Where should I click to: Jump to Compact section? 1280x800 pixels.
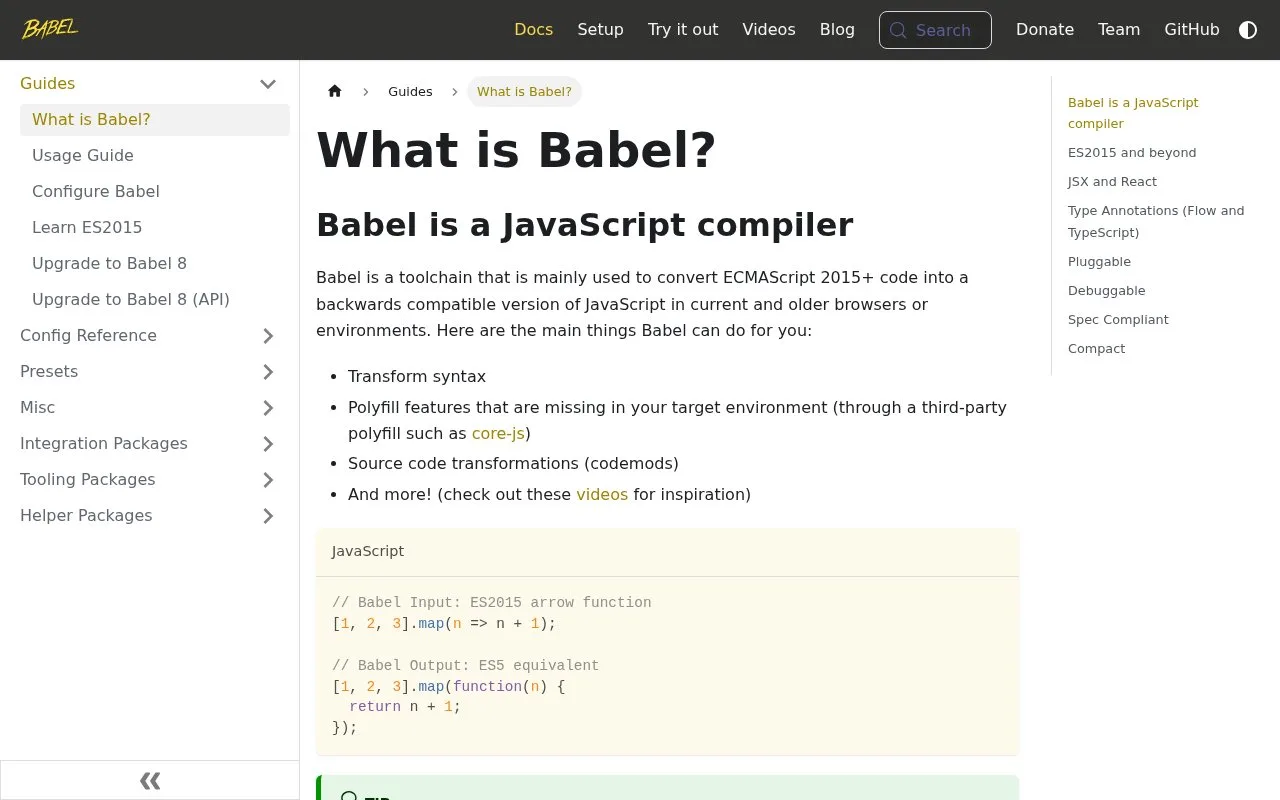[x=1096, y=349]
